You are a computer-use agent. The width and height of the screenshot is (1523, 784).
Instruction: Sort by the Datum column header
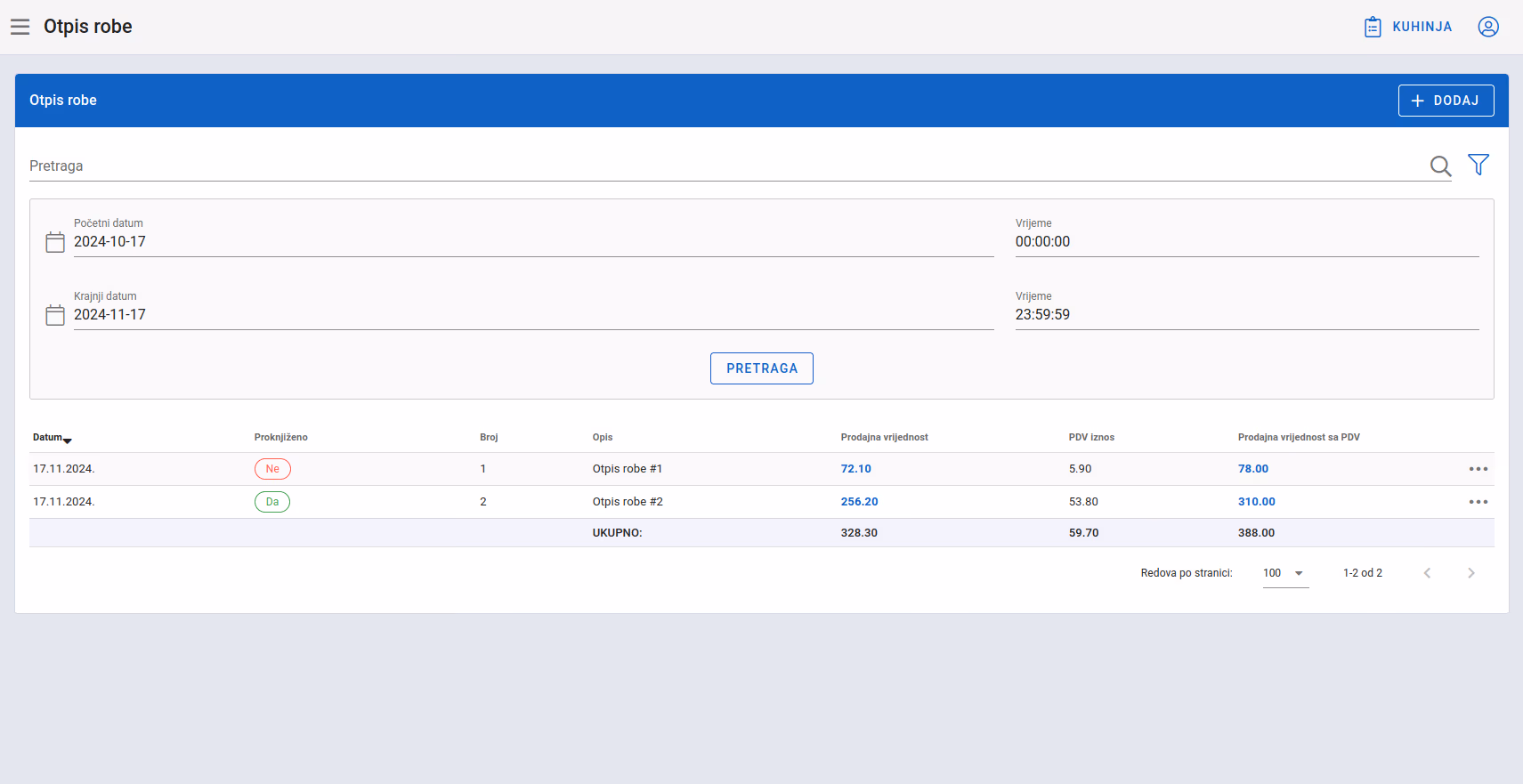click(52, 438)
